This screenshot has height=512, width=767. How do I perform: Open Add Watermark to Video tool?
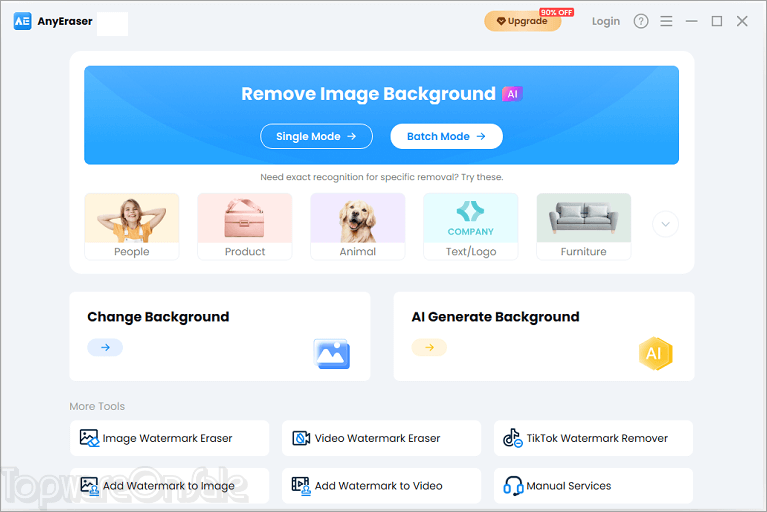381,486
